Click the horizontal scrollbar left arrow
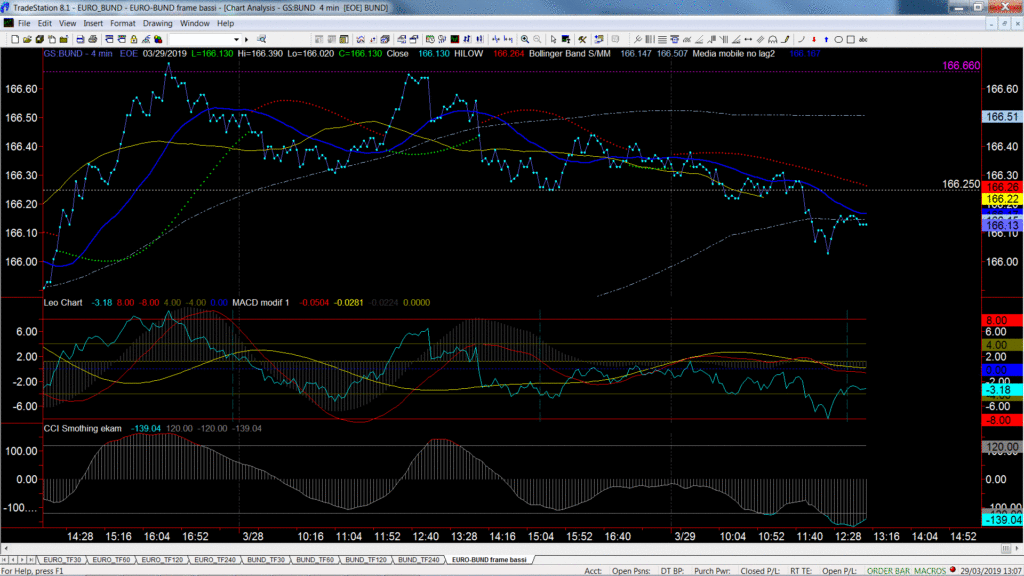 (6, 549)
